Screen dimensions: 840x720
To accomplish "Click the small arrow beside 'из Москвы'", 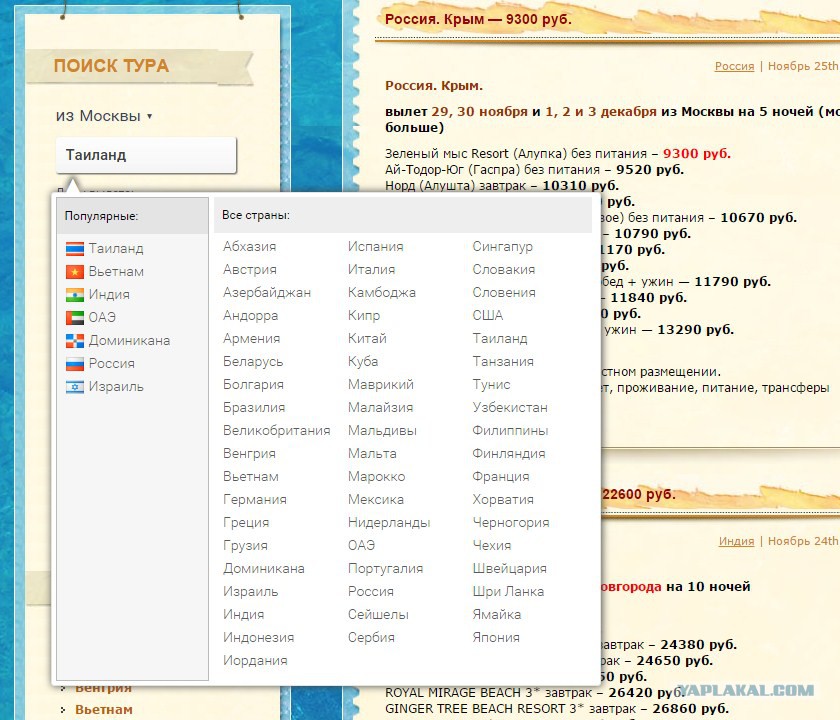I will point(149,116).
